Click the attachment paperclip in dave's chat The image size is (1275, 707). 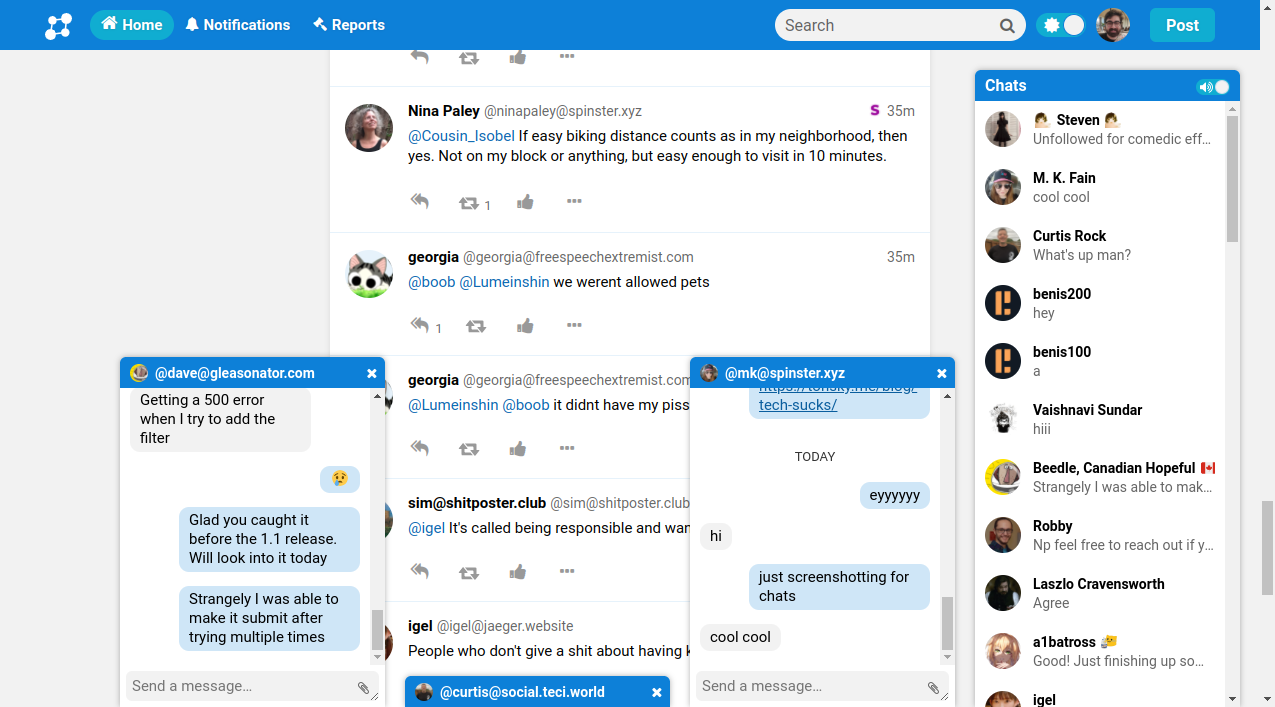coord(364,688)
